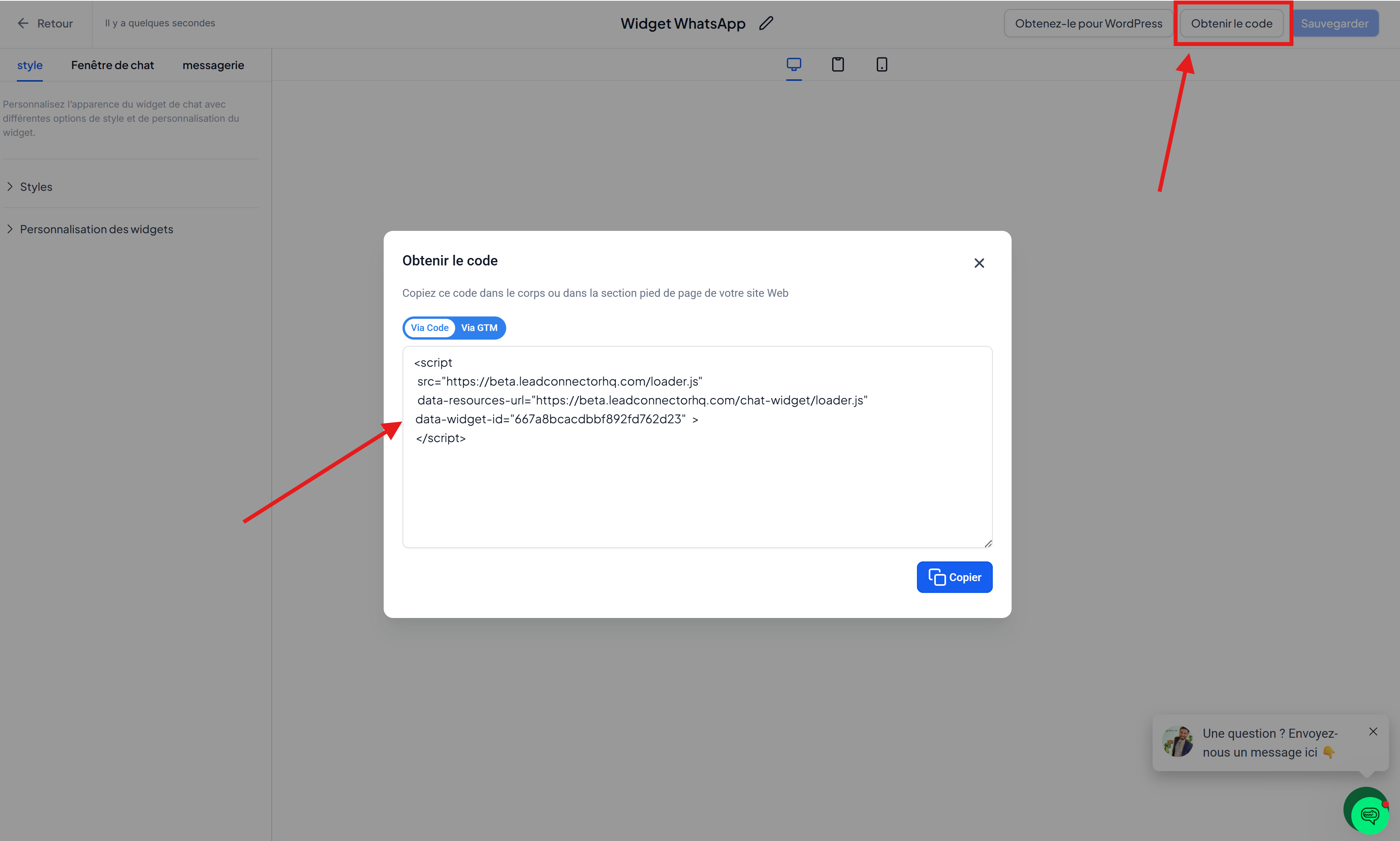Click the 'Personnalisez l'apparence du widget' description
The width and height of the screenshot is (1400, 841).
pos(121,119)
